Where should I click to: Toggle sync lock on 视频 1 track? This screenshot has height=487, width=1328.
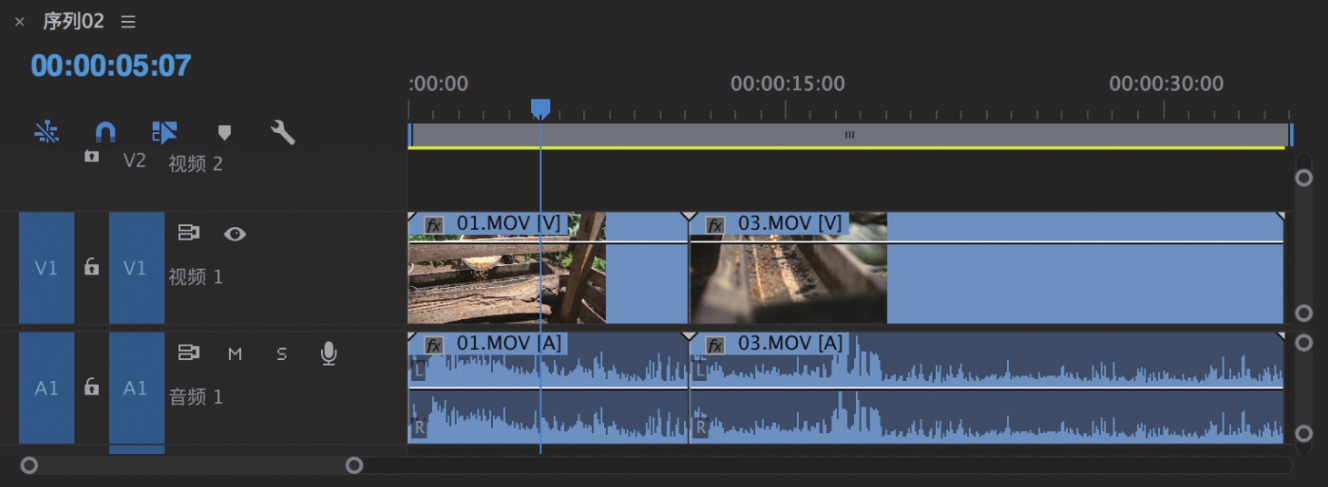point(188,233)
